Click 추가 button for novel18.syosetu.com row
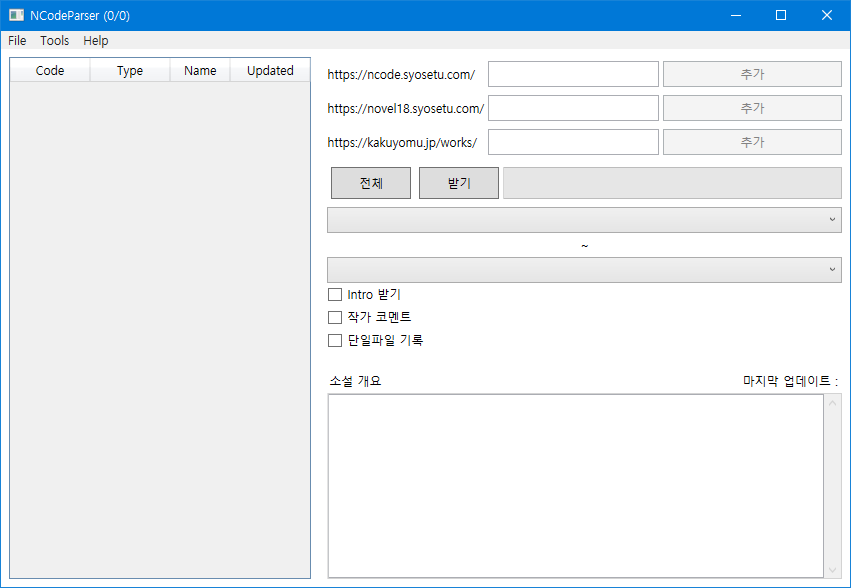 752,108
